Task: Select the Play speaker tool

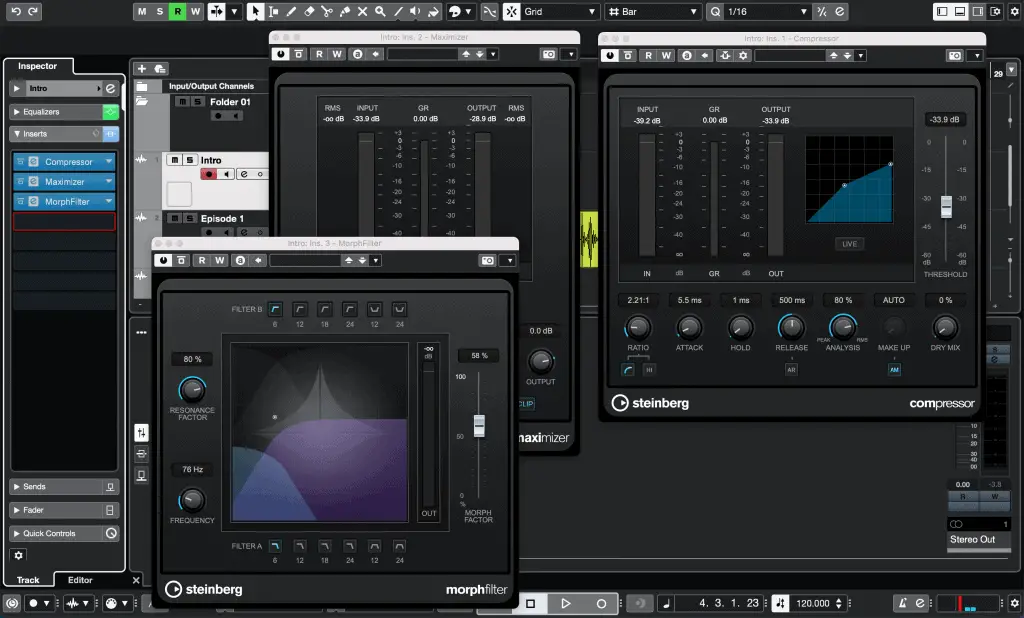Action: 415,11
